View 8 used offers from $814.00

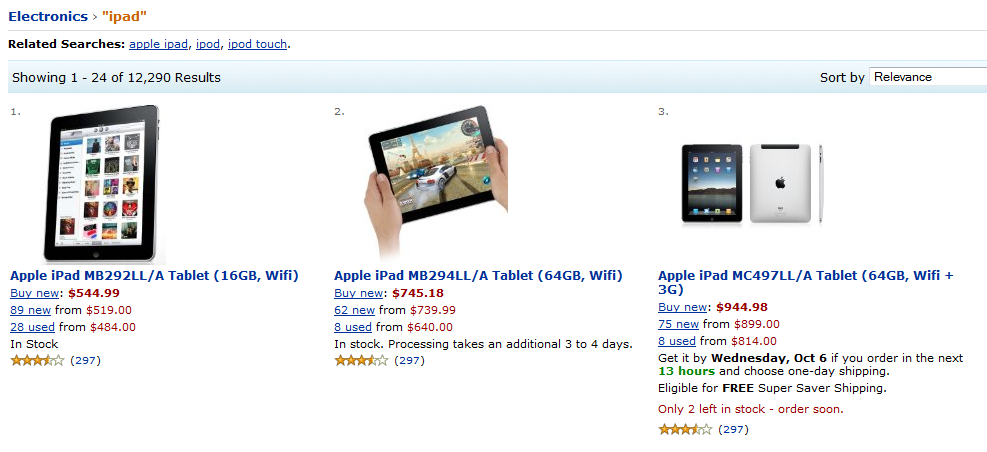[x=677, y=341]
